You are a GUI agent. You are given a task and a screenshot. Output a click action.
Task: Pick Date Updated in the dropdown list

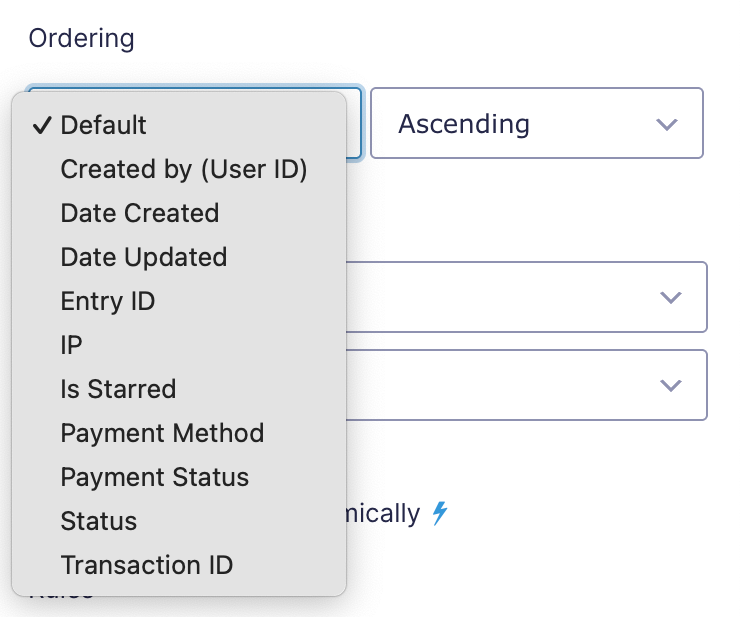pos(179,257)
